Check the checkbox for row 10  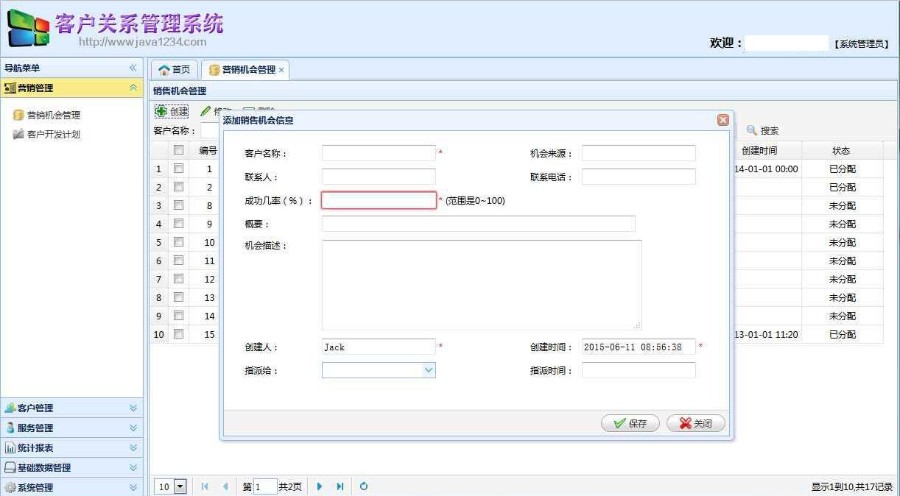[179, 334]
